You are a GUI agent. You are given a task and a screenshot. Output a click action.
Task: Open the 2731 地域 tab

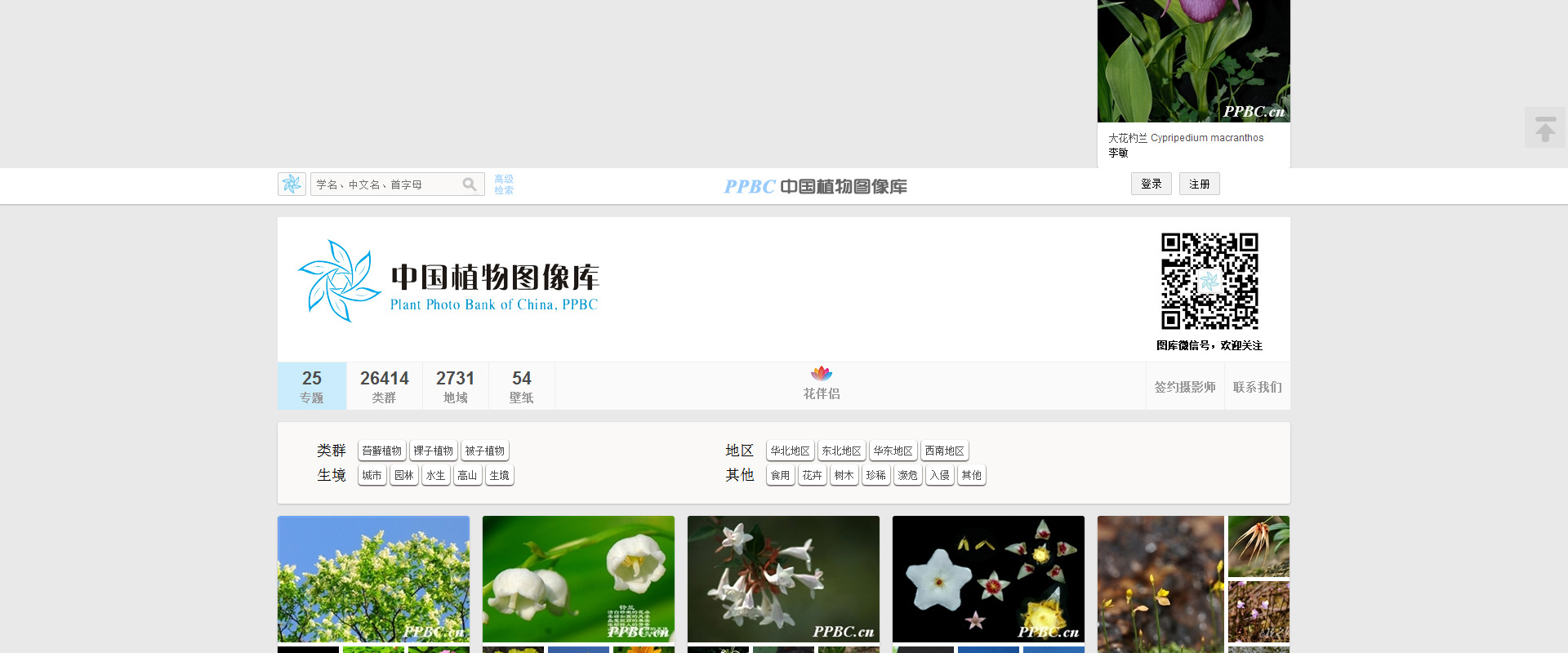click(x=455, y=386)
